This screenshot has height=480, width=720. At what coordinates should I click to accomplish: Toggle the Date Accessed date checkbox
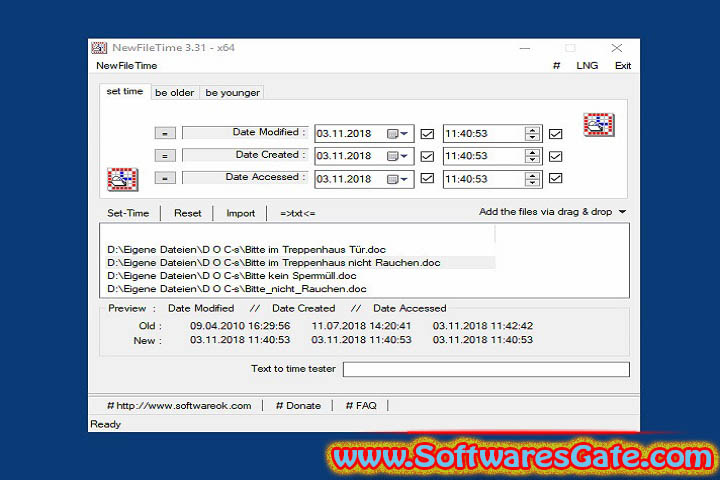427,178
